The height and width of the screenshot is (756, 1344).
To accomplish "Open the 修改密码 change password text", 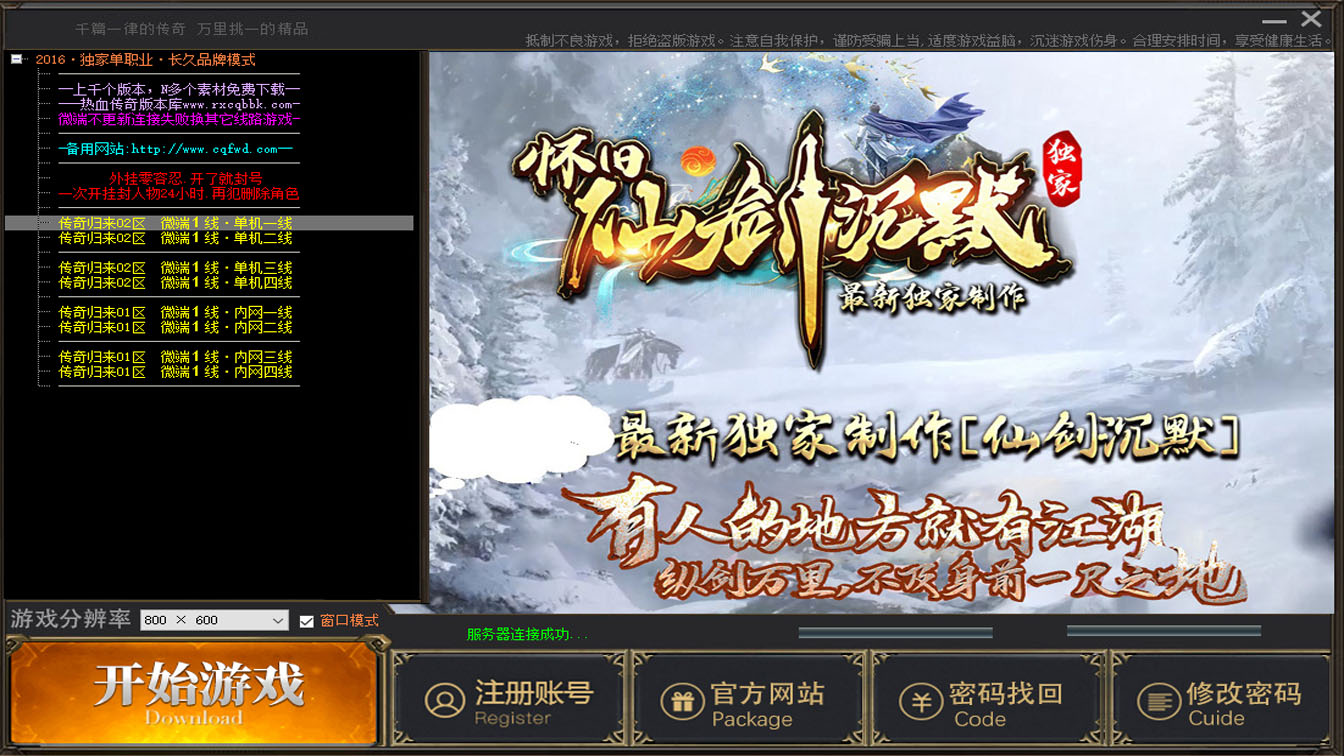I will point(1243,694).
